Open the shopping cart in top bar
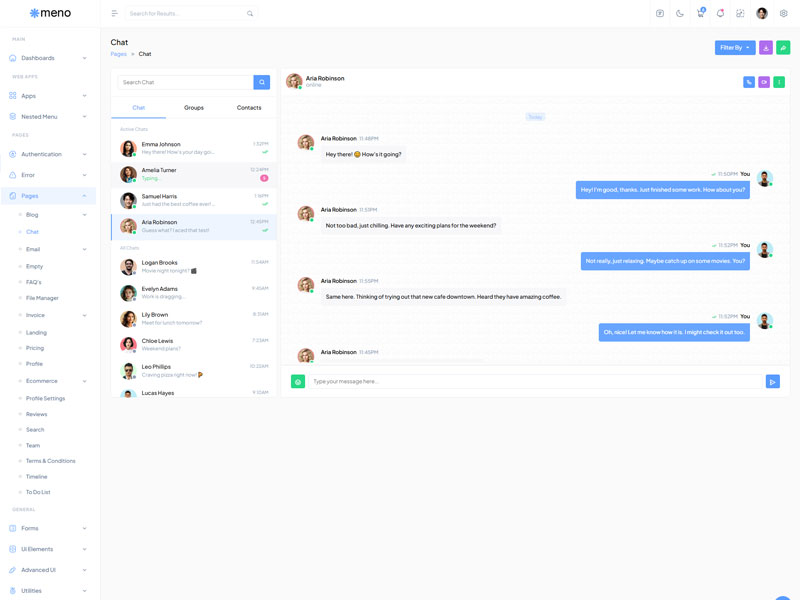Screen dimensions: 800x600 click(700, 14)
